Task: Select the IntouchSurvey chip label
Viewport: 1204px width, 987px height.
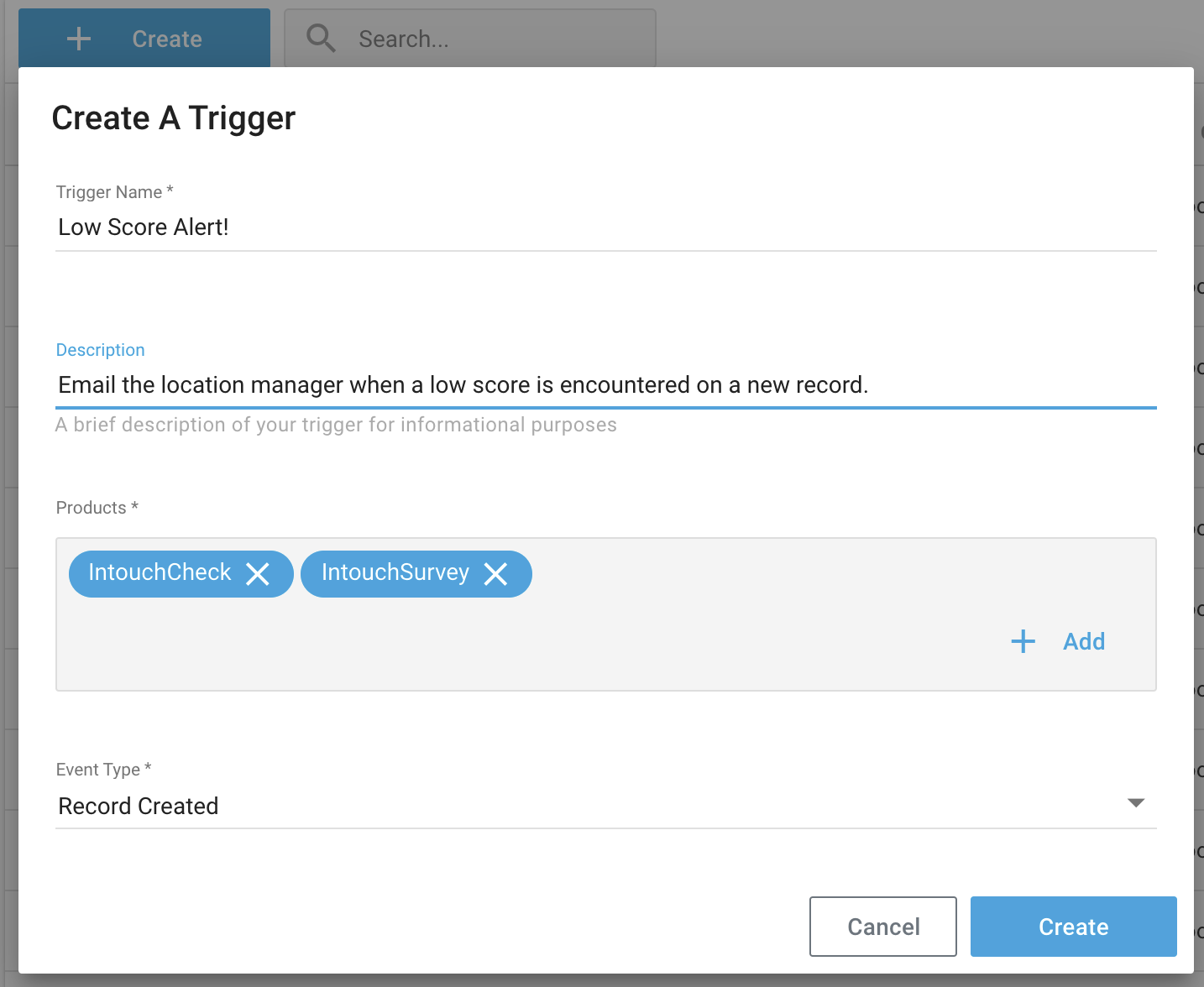Action: pyautogui.click(x=395, y=572)
